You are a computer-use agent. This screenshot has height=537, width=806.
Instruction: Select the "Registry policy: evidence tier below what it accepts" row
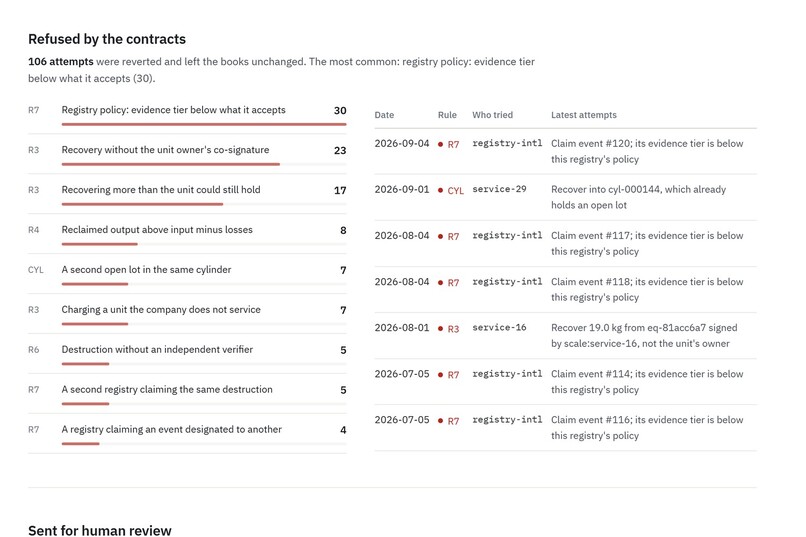(x=187, y=114)
